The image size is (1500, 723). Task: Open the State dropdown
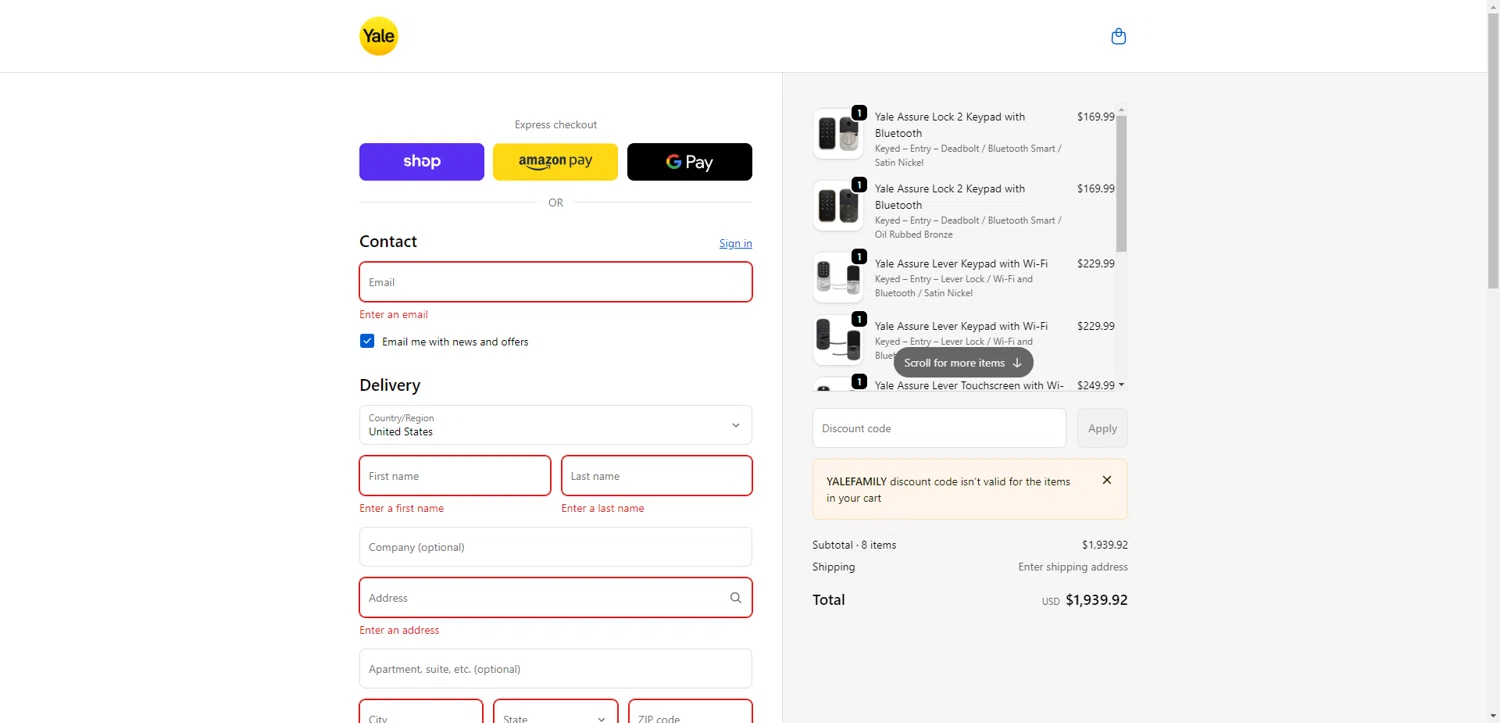[555, 712]
